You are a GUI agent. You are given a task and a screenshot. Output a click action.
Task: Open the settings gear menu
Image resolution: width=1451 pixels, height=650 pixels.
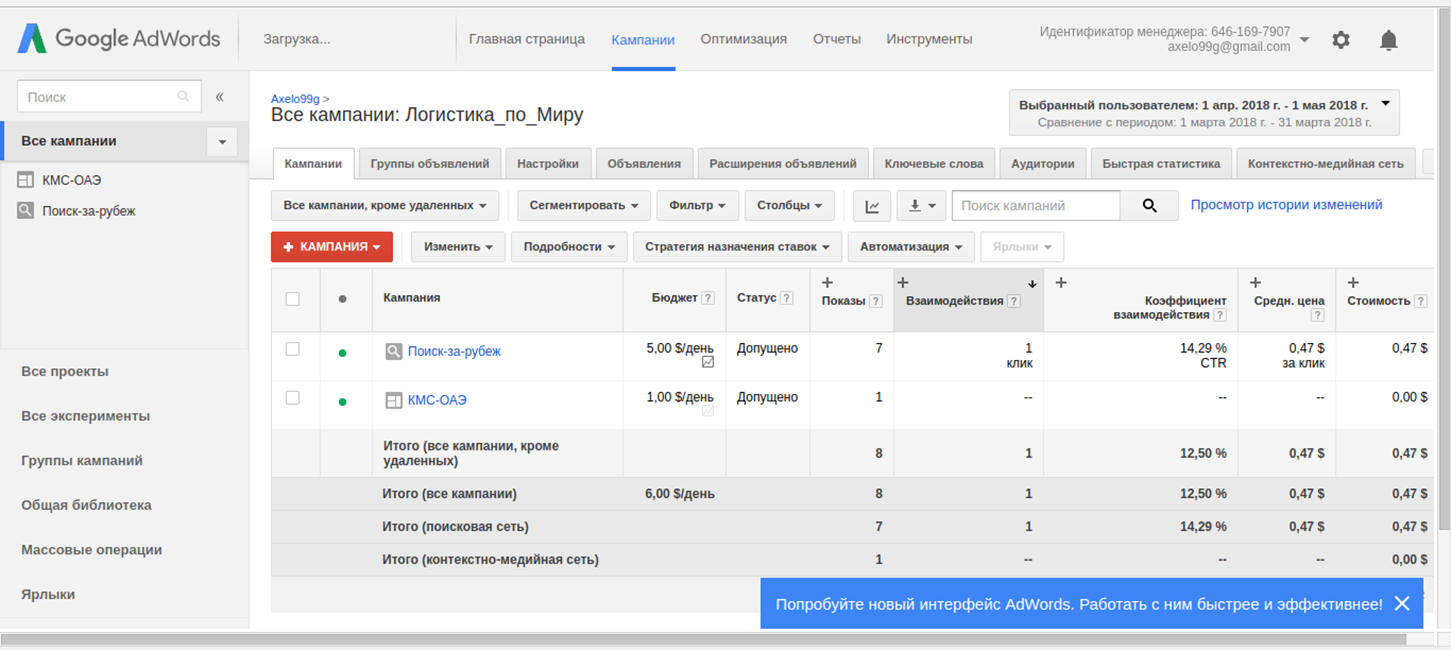tap(1341, 40)
